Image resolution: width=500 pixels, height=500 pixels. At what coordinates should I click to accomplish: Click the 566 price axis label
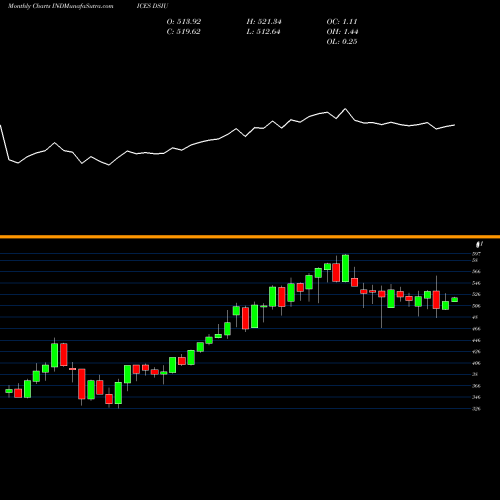tap(477, 272)
